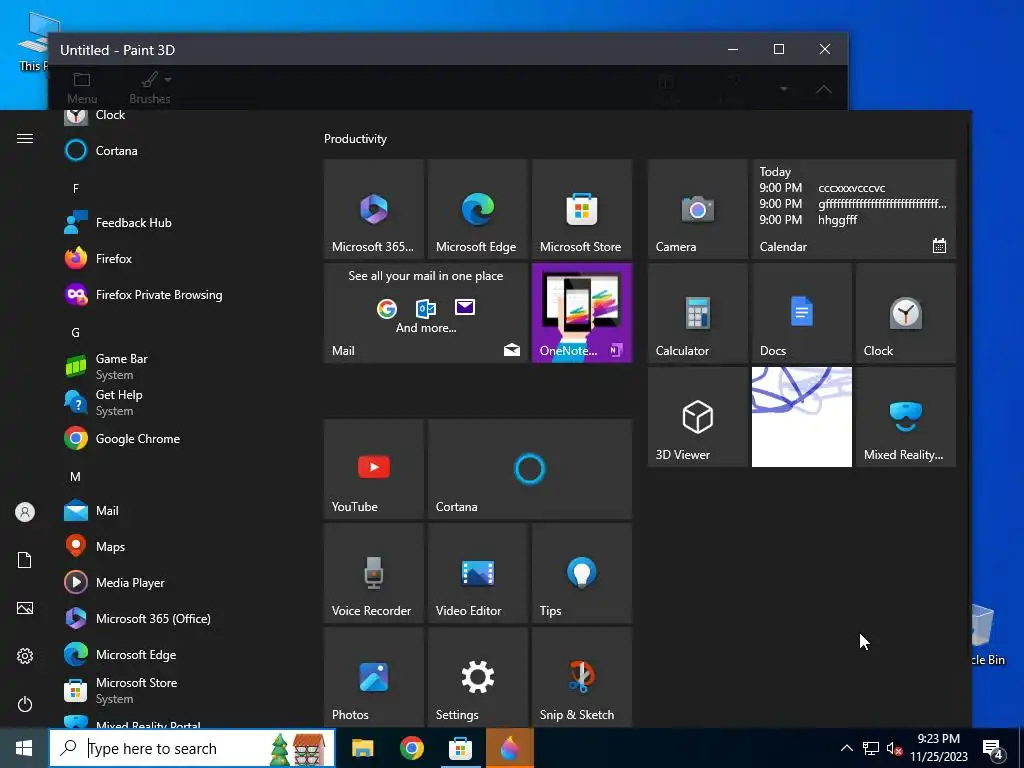Open the taskbar clock and date
The image size is (1024, 768).
click(938, 748)
